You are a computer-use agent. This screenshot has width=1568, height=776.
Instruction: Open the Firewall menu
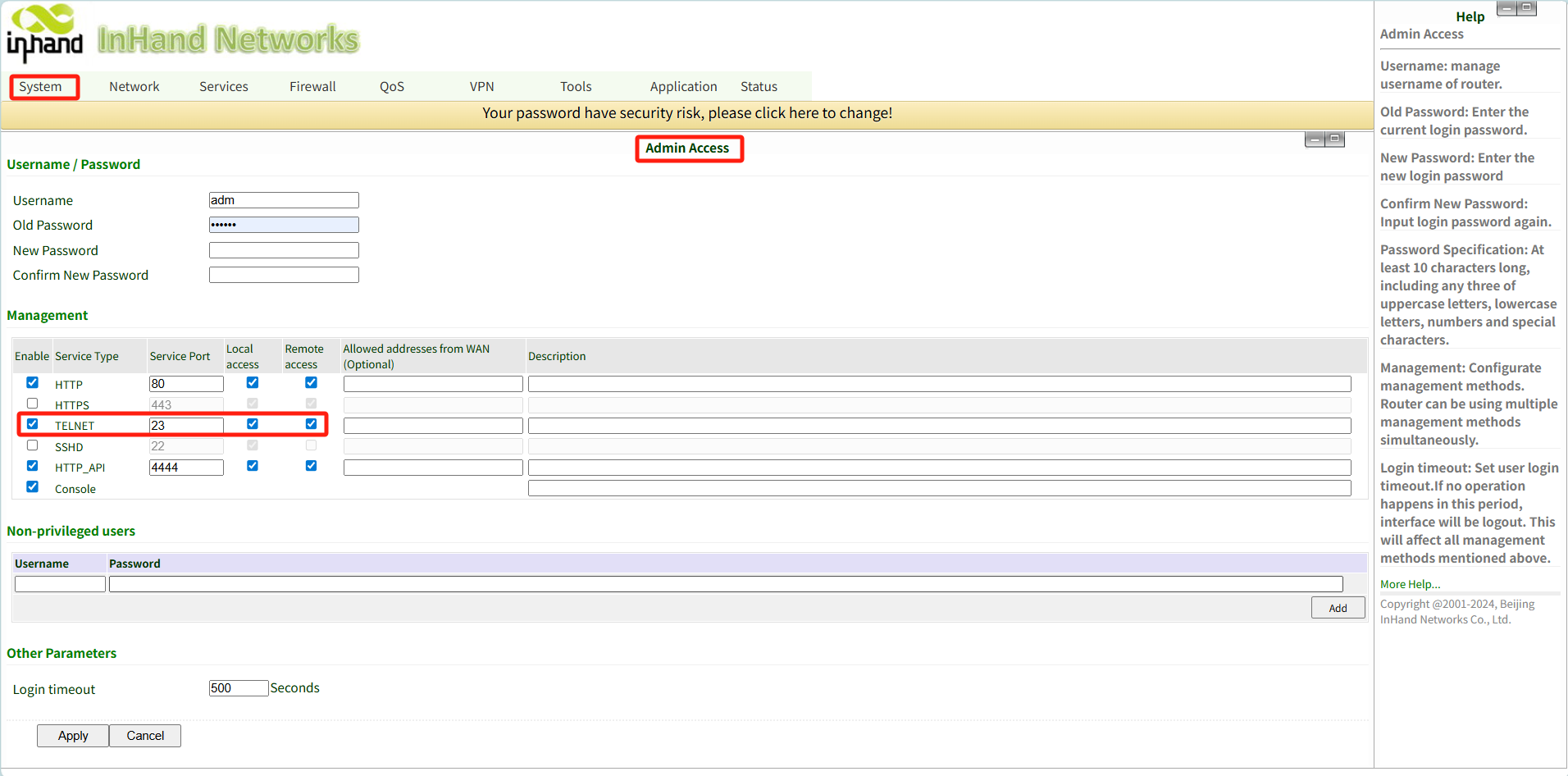point(312,86)
